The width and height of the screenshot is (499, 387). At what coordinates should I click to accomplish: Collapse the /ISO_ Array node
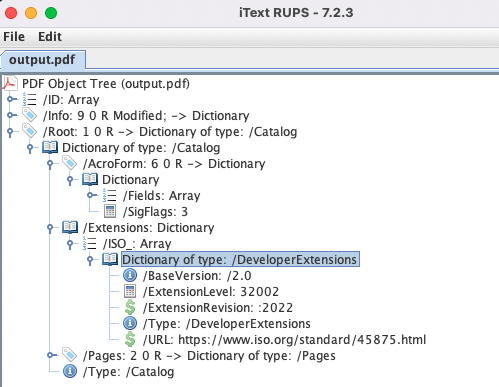click(70, 244)
